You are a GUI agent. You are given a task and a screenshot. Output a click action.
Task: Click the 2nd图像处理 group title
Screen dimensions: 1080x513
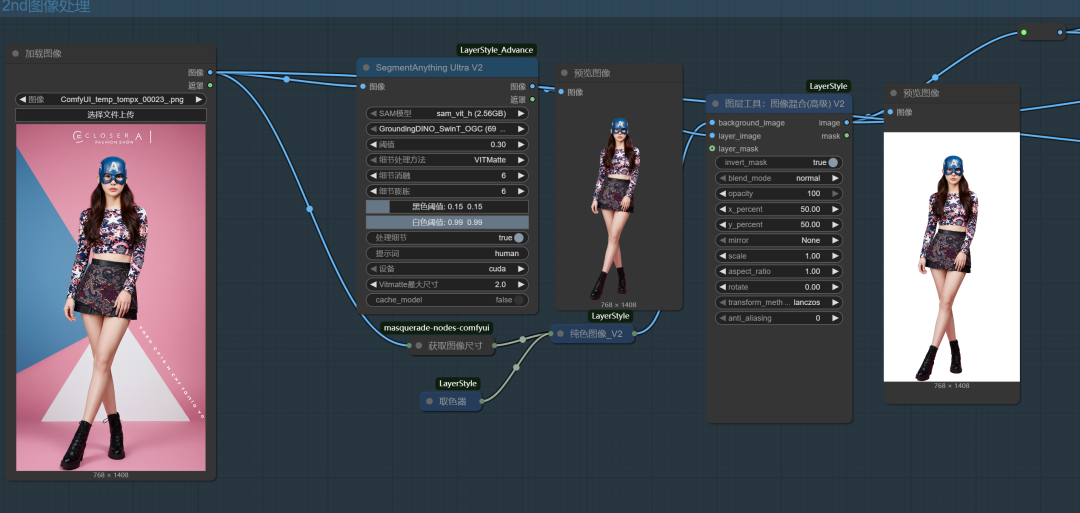45,7
